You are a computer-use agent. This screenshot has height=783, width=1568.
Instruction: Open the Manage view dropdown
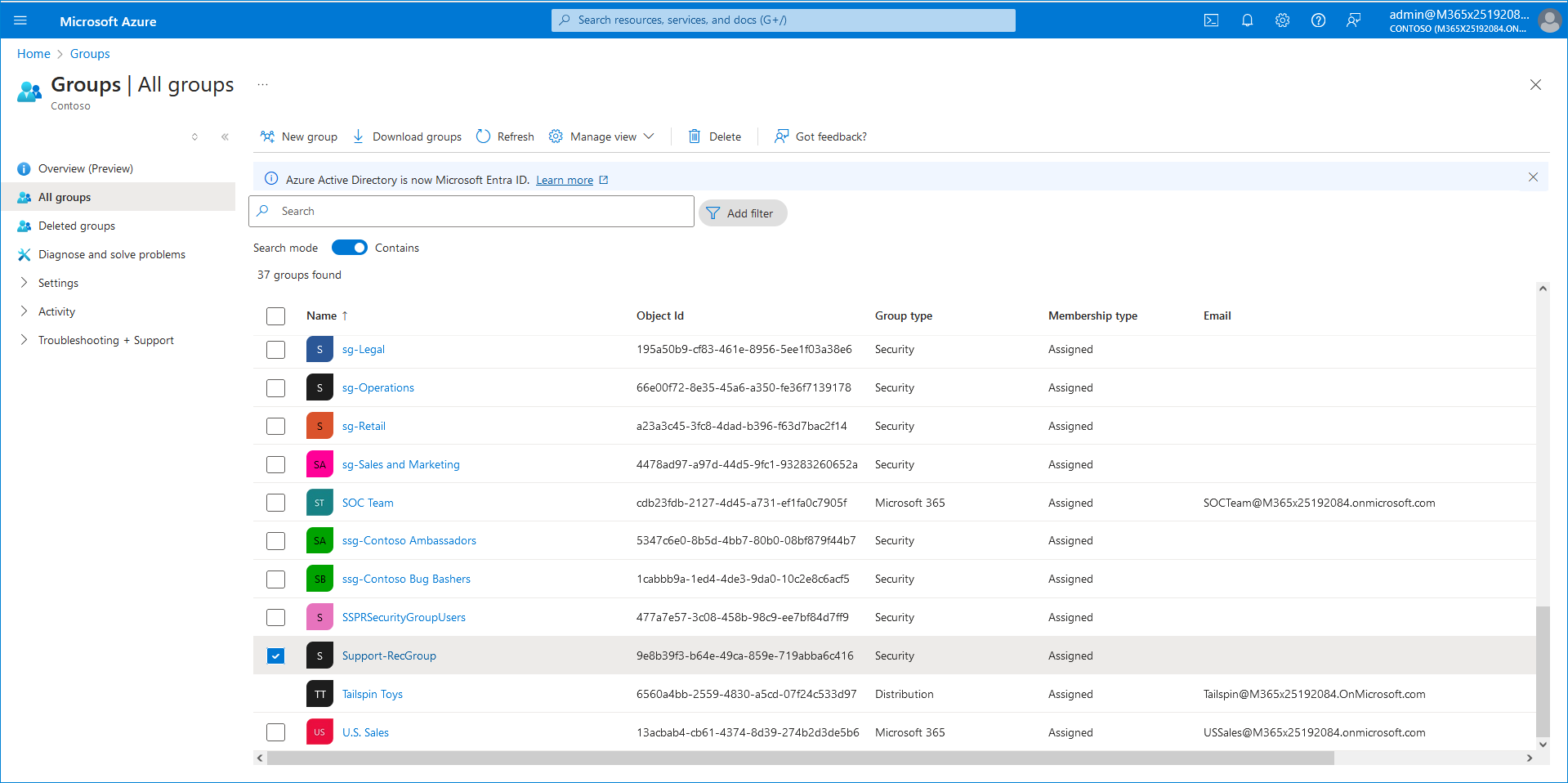pos(602,136)
